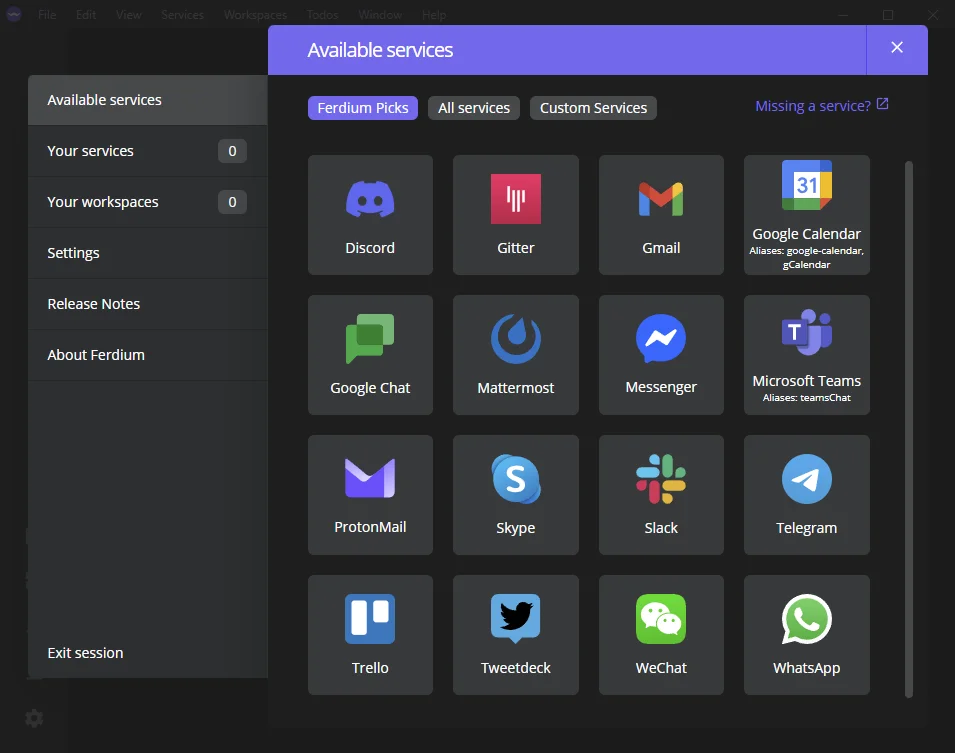Add the WeChat service

coord(661,635)
